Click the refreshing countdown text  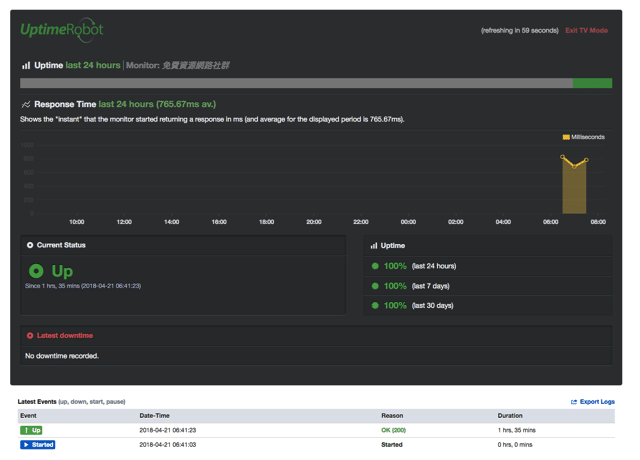520,31
